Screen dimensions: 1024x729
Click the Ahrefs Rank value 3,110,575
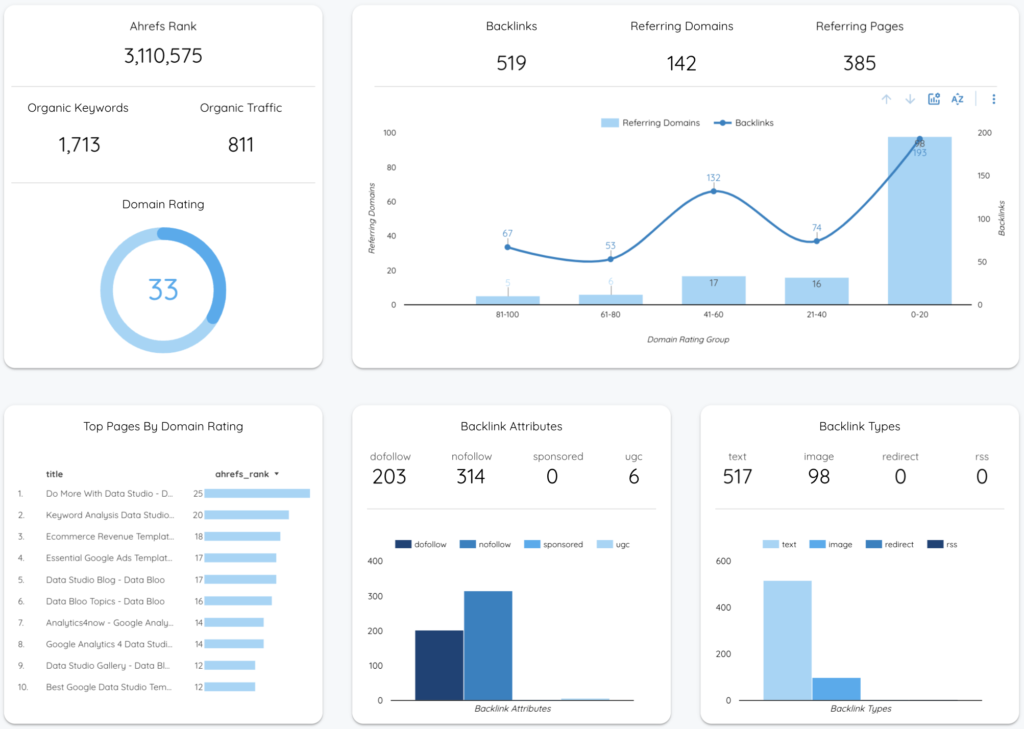pos(163,56)
